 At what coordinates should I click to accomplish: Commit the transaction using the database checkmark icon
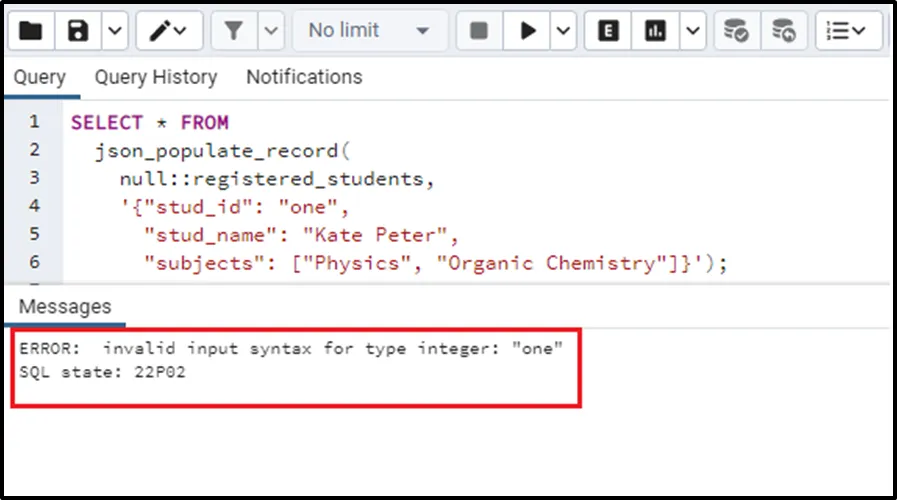736,31
